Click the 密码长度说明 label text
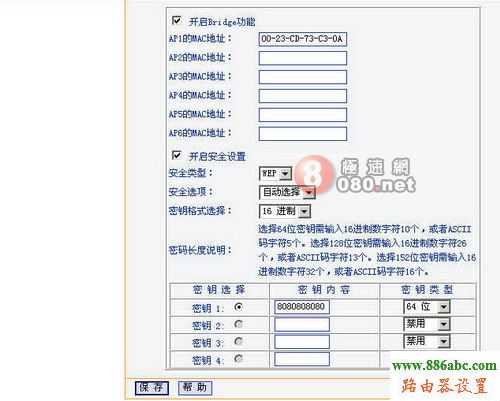 click(x=200, y=250)
